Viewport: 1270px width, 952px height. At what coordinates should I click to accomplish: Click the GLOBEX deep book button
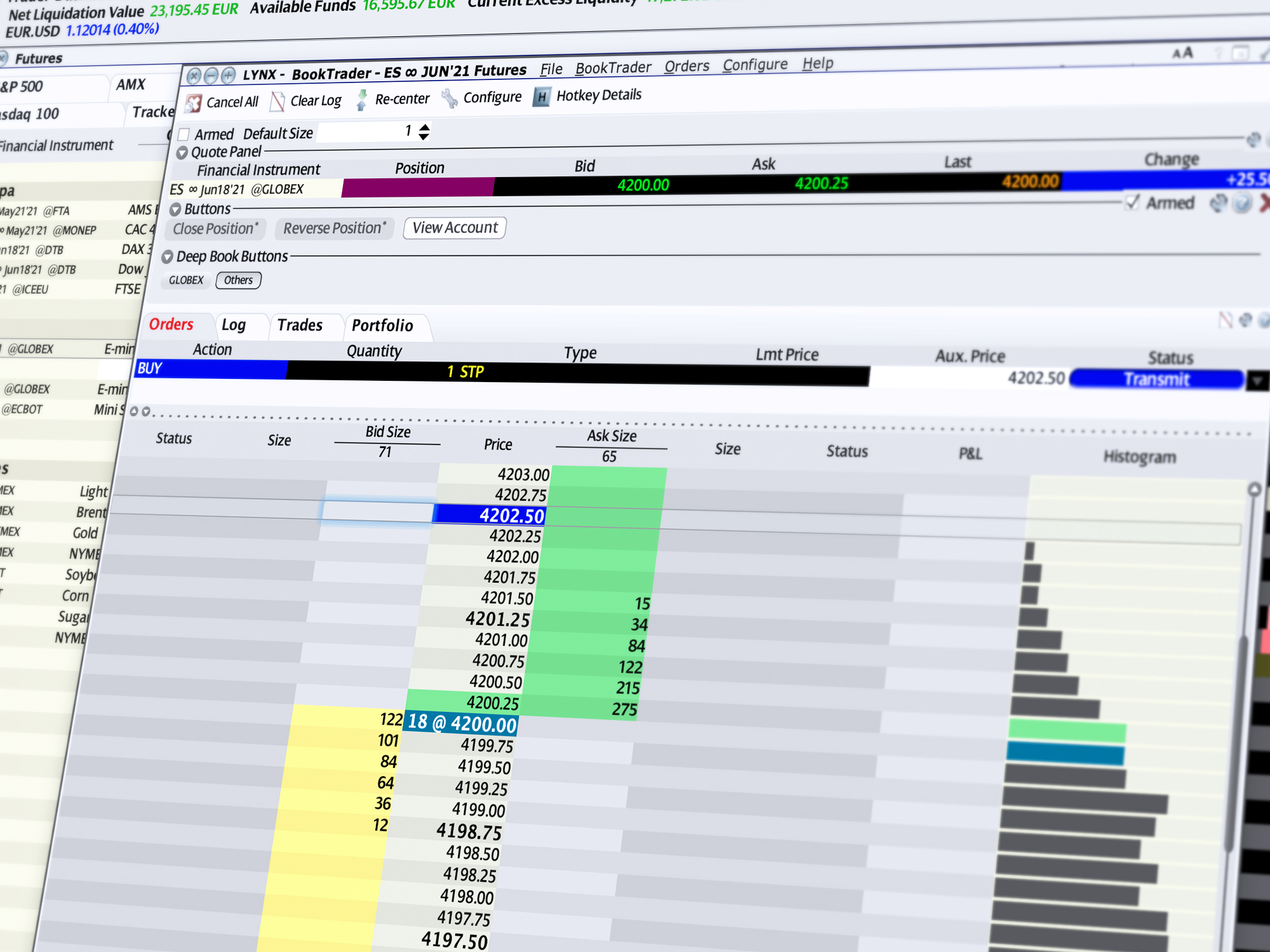(186, 280)
